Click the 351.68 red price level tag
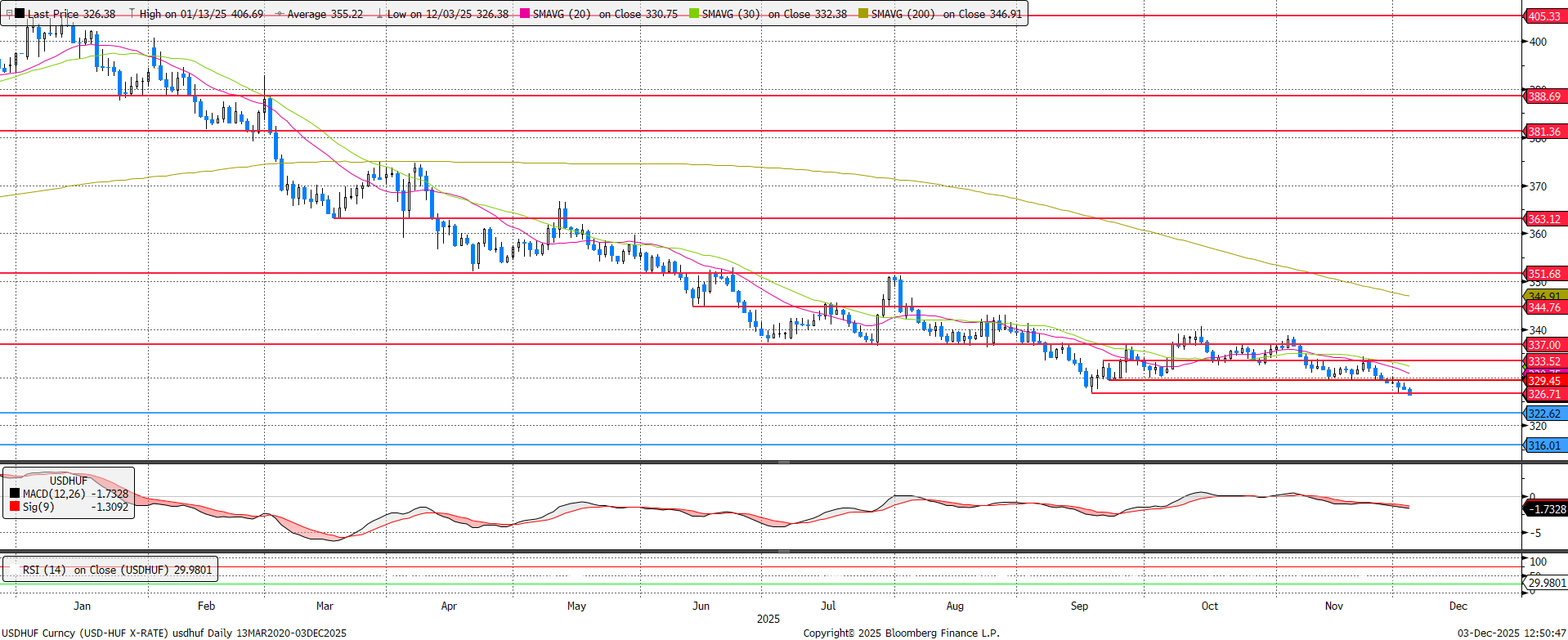The height and width of the screenshot is (640, 1568). tap(1543, 274)
